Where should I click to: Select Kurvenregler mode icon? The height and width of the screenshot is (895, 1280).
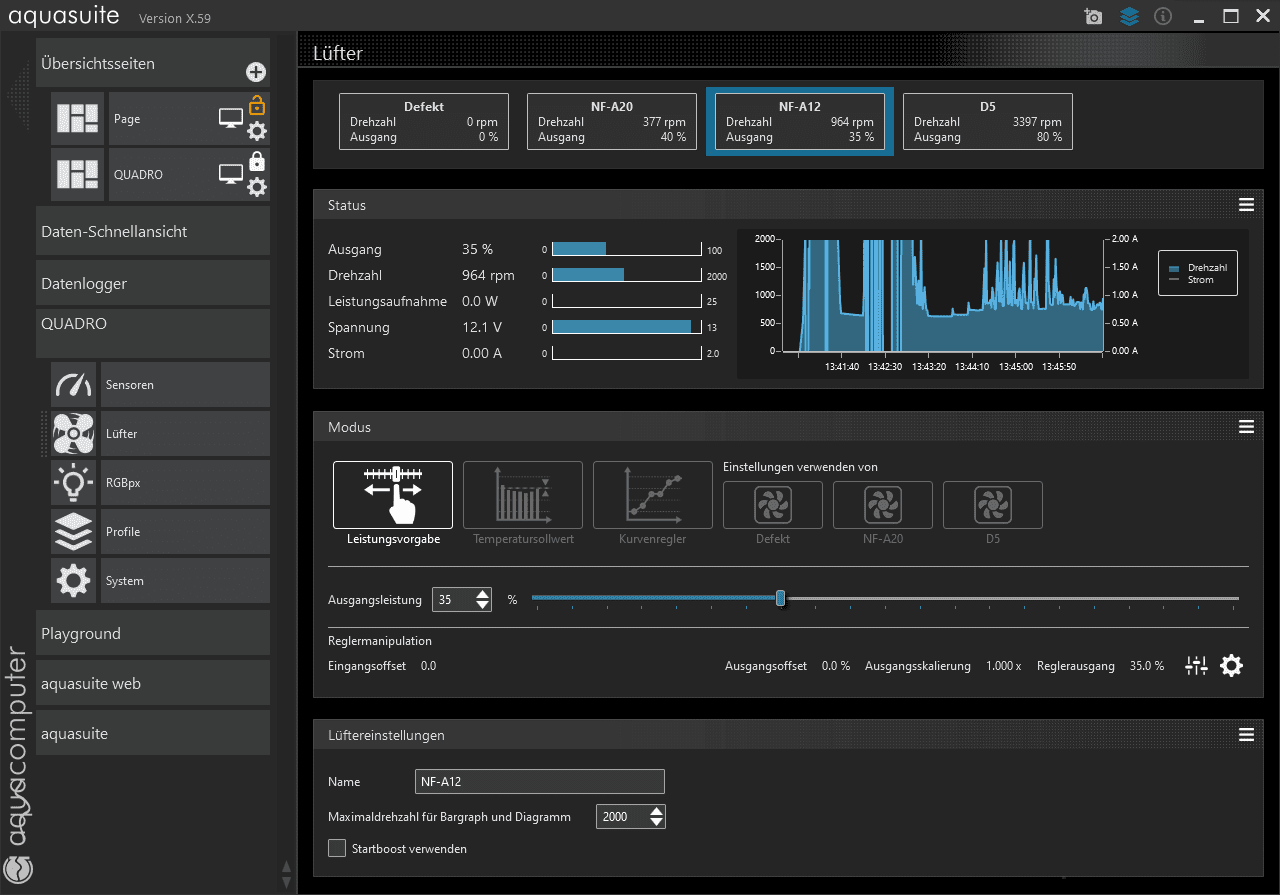click(653, 495)
